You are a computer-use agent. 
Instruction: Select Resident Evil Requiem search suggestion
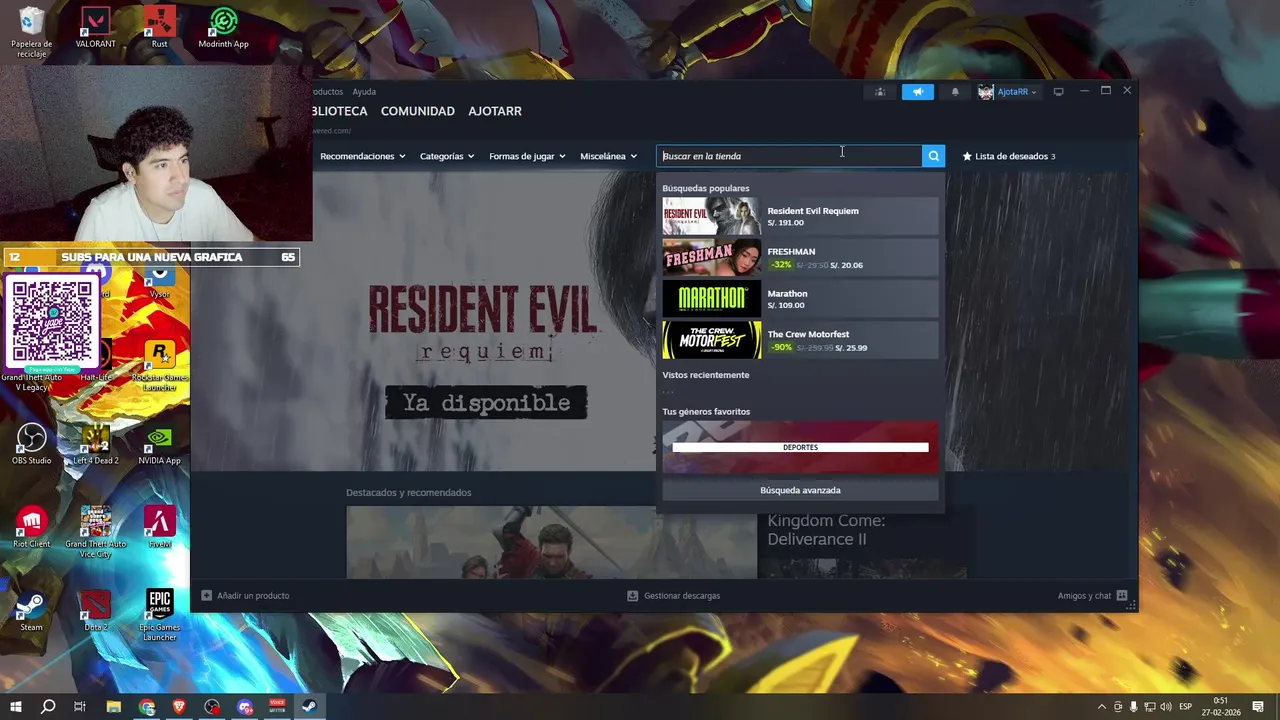tap(800, 216)
